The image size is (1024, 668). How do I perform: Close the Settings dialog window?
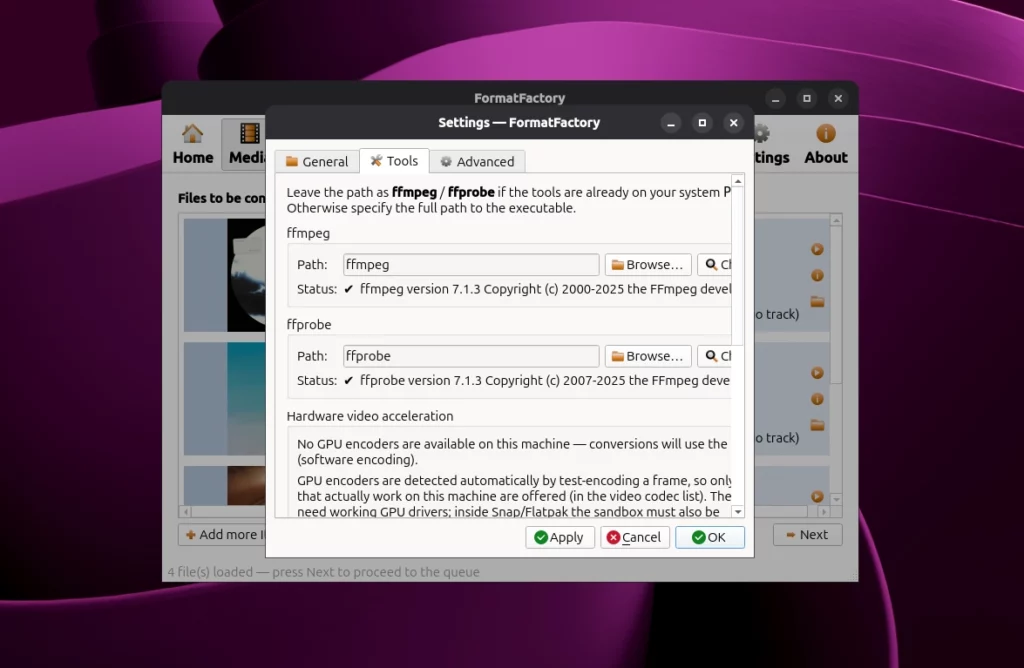pyautogui.click(x=733, y=123)
